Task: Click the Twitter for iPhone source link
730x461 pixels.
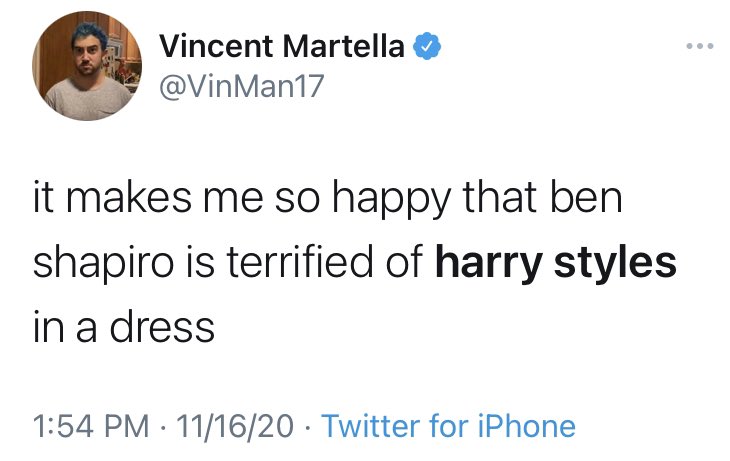Action: click(450, 427)
